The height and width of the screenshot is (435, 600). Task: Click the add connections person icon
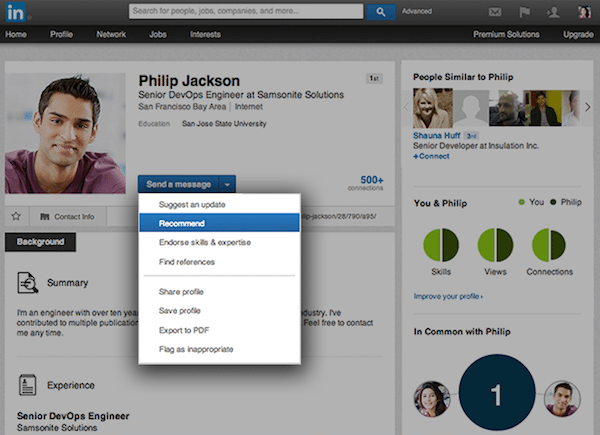pyautogui.click(x=553, y=12)
